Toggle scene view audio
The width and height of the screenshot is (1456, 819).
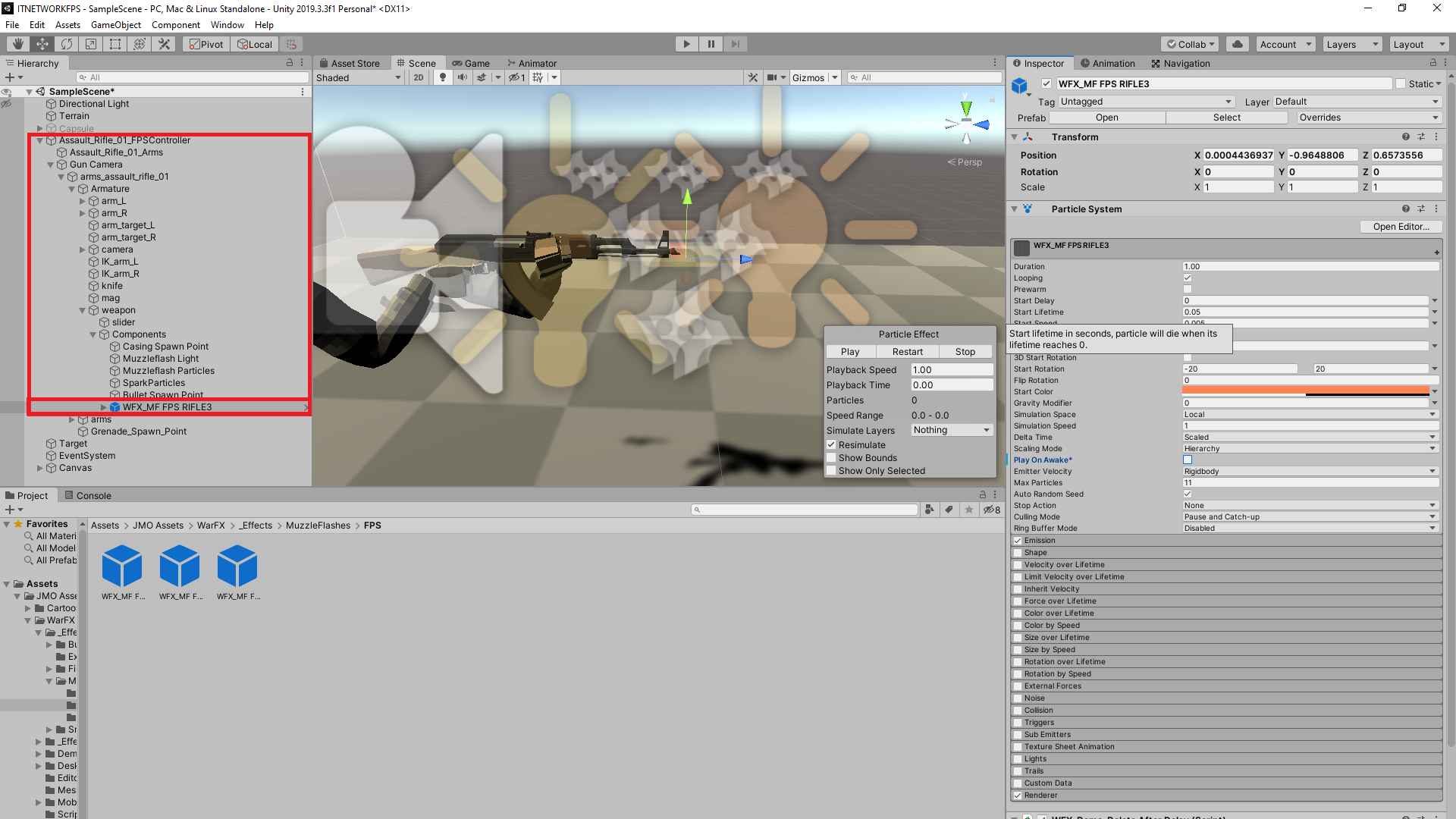(x=463, y=77)
